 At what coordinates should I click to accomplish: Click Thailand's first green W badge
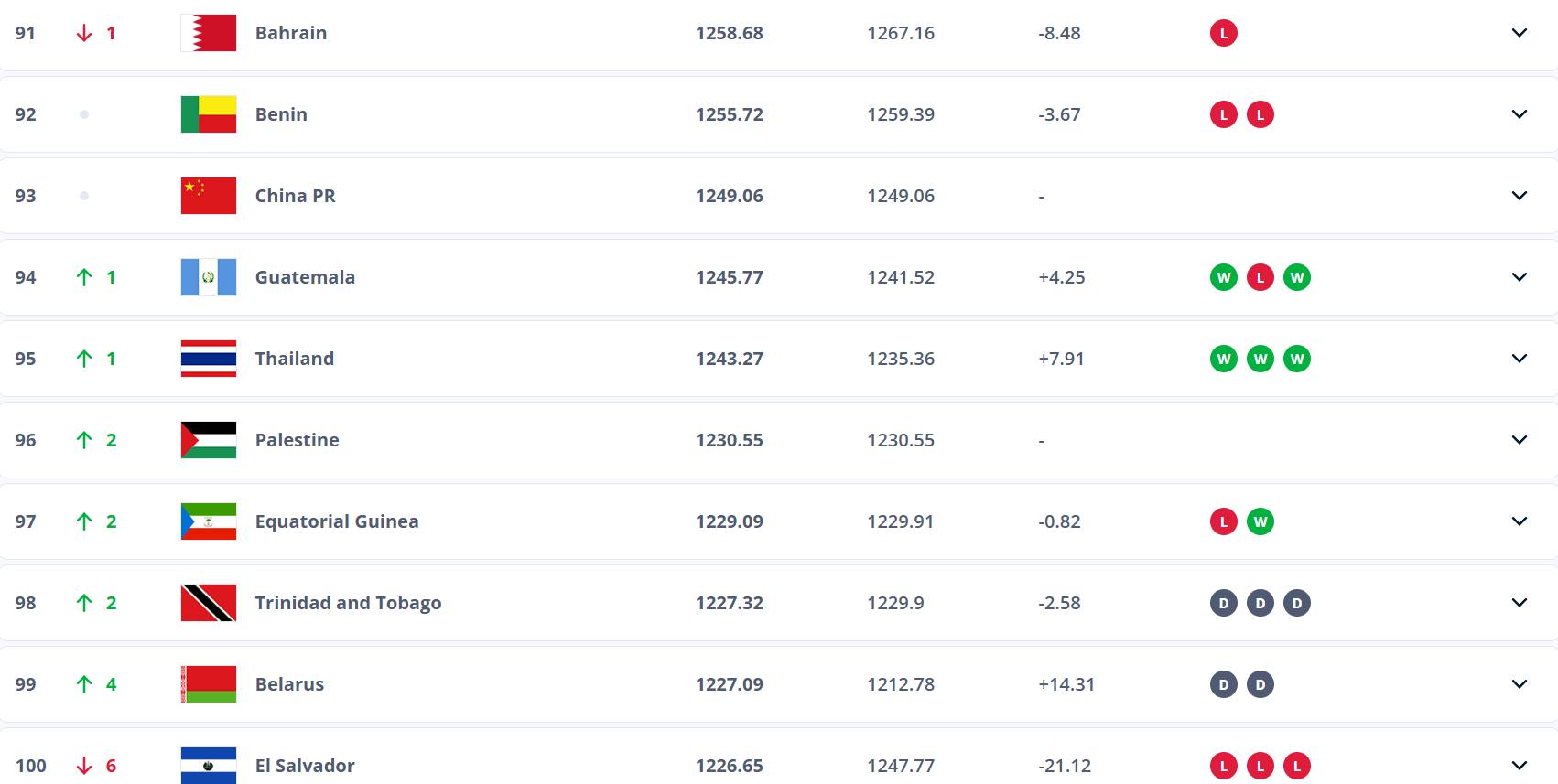pyautogui.click(x=1223, y=359)
